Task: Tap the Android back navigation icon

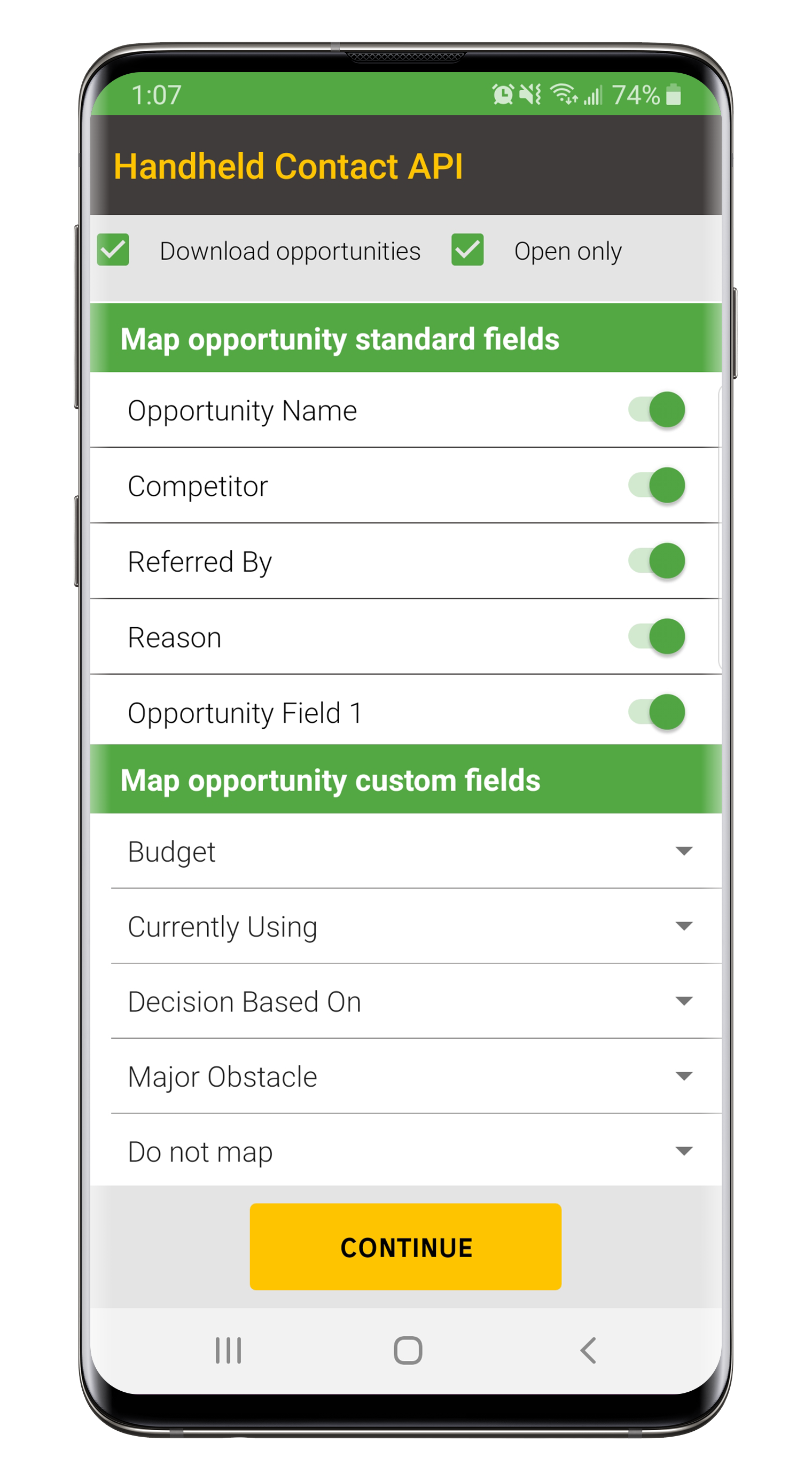Action: (x=588, y=1350)
